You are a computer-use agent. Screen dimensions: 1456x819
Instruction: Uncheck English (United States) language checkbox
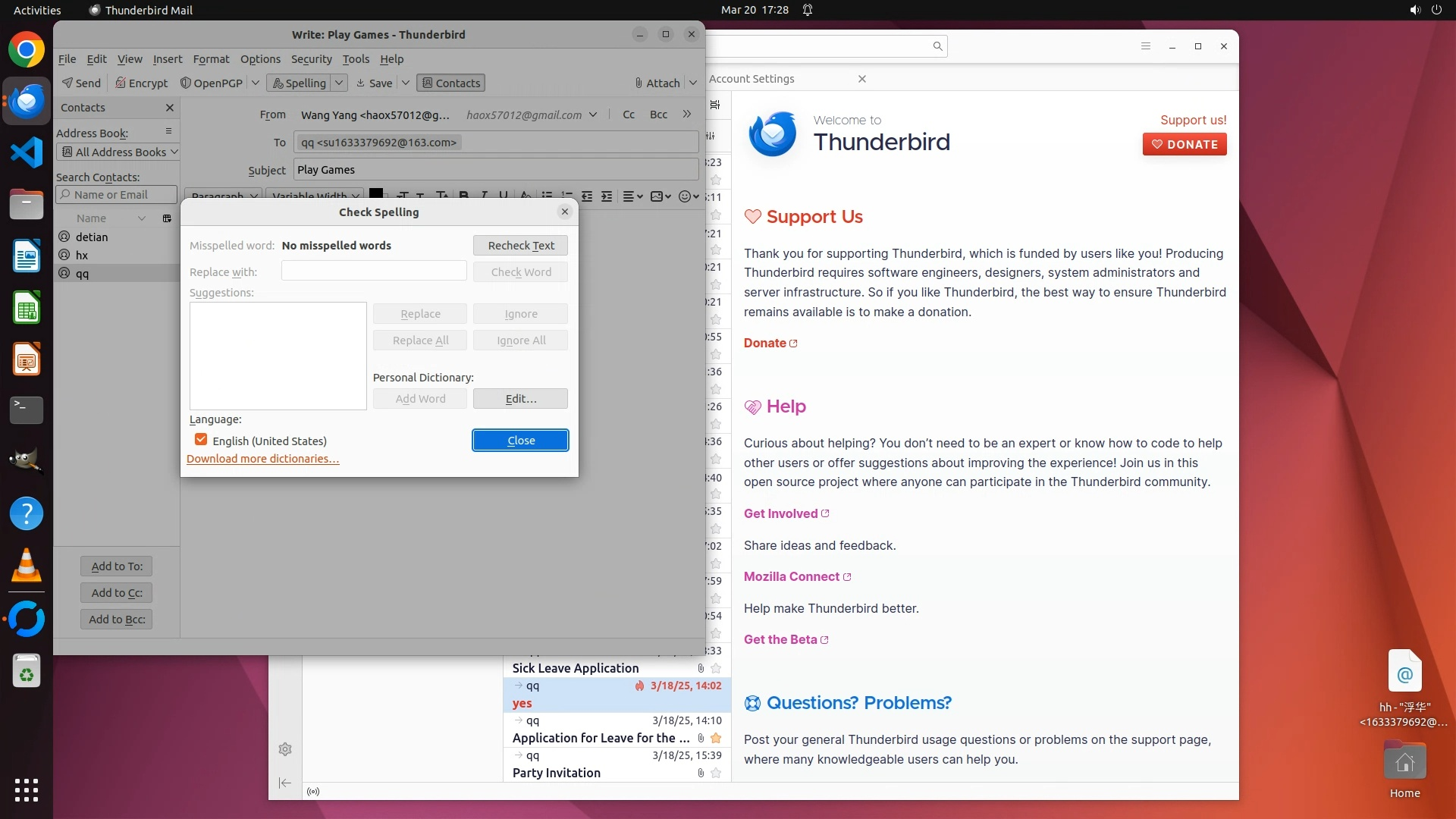[201, 440]
